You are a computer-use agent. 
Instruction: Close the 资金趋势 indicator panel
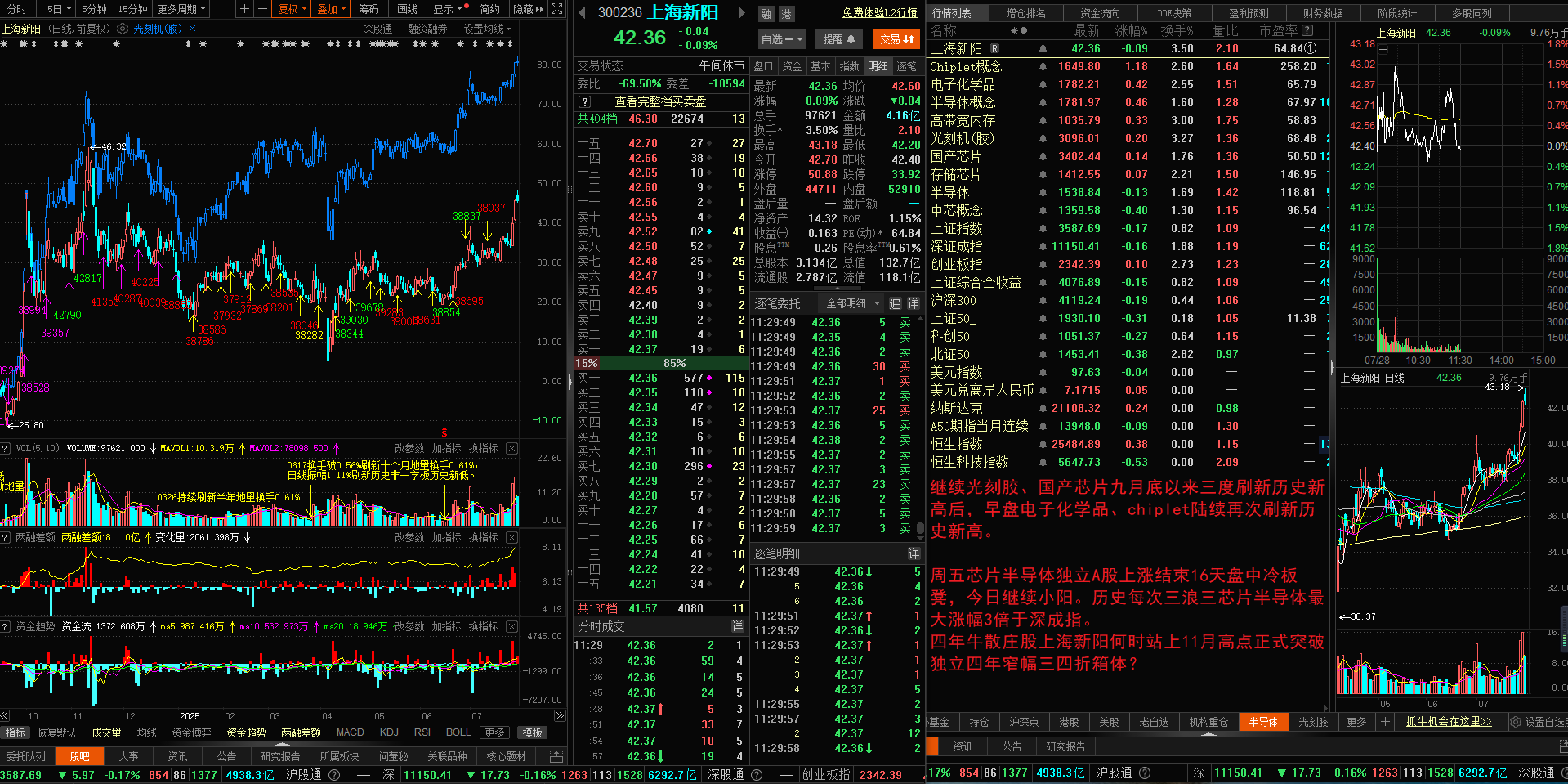[511, 626]
